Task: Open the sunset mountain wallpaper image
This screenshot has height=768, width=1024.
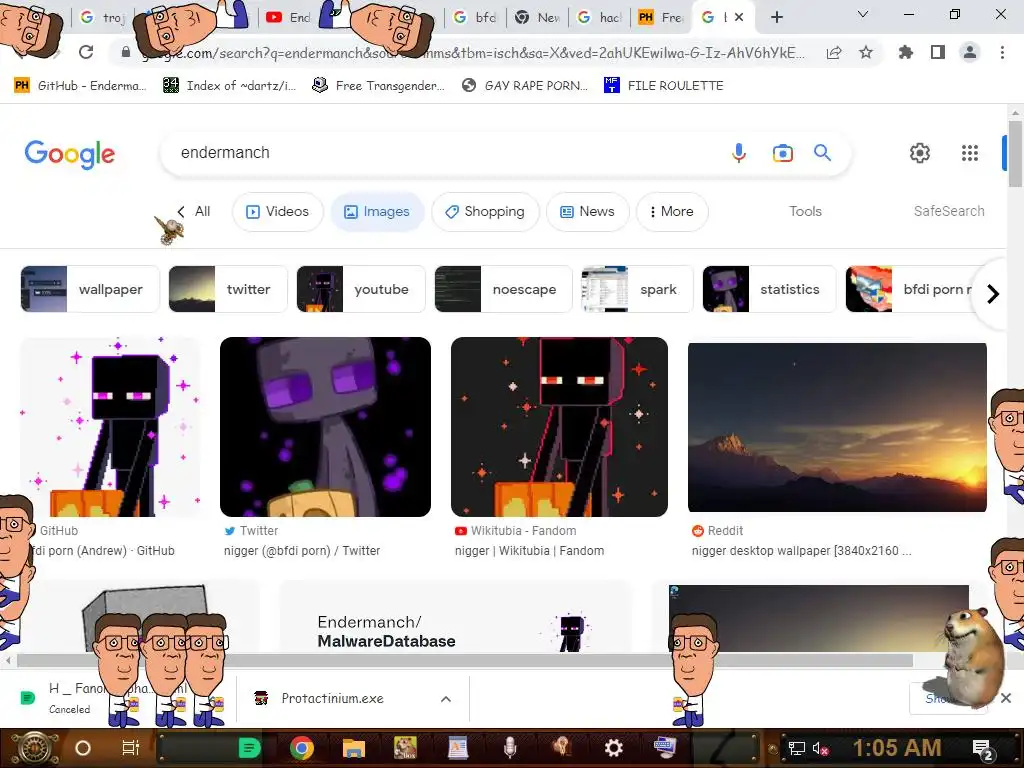Action: [837, 428]
